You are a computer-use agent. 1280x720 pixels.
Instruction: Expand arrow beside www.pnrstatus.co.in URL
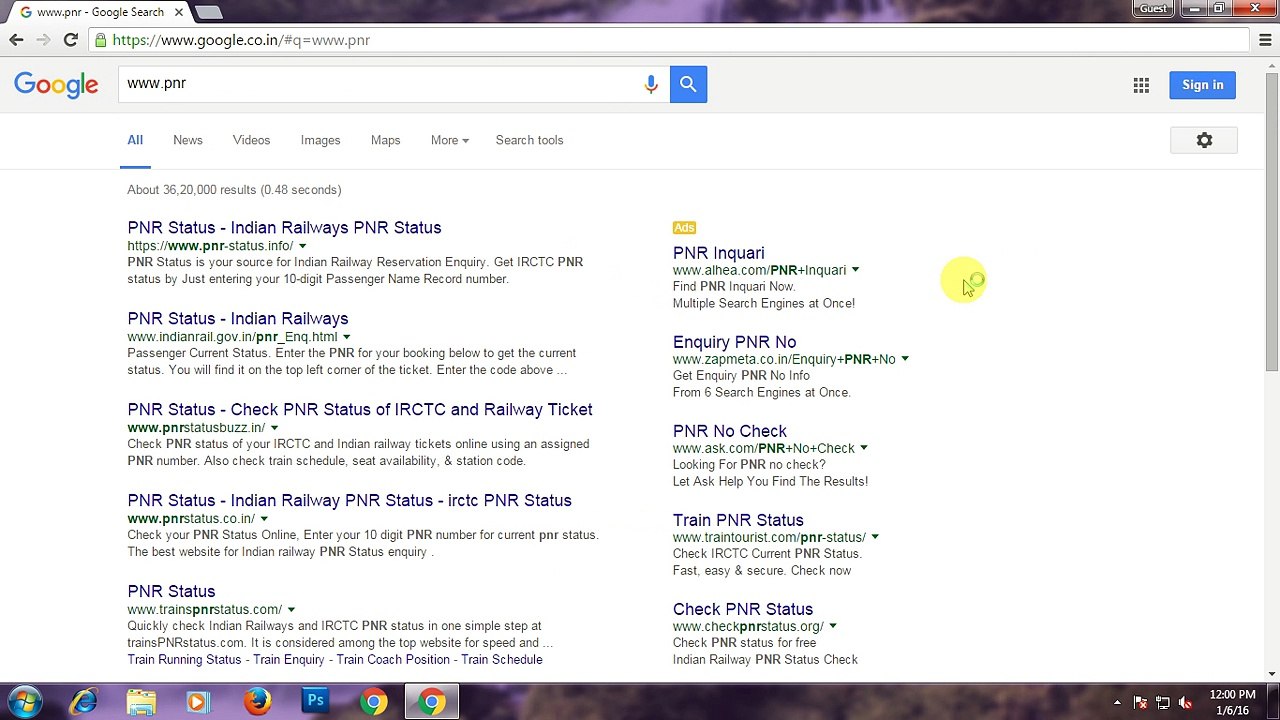click(264, 519)
